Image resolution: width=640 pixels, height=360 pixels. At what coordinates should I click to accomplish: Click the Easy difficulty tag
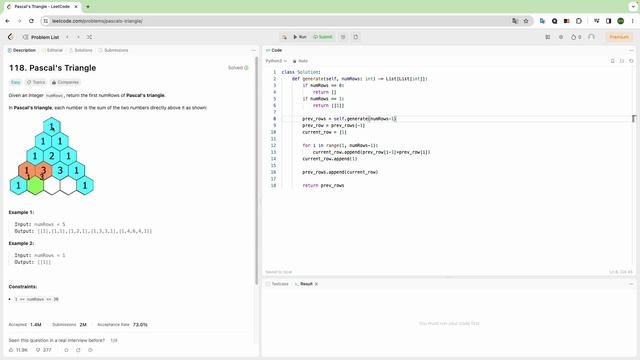tap(16, 82)
